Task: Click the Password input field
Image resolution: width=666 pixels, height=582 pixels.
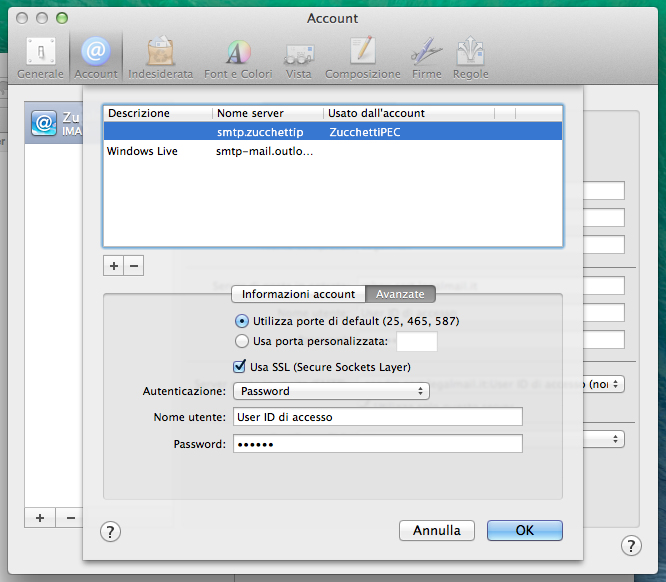Action: click(x=378, y=444)
